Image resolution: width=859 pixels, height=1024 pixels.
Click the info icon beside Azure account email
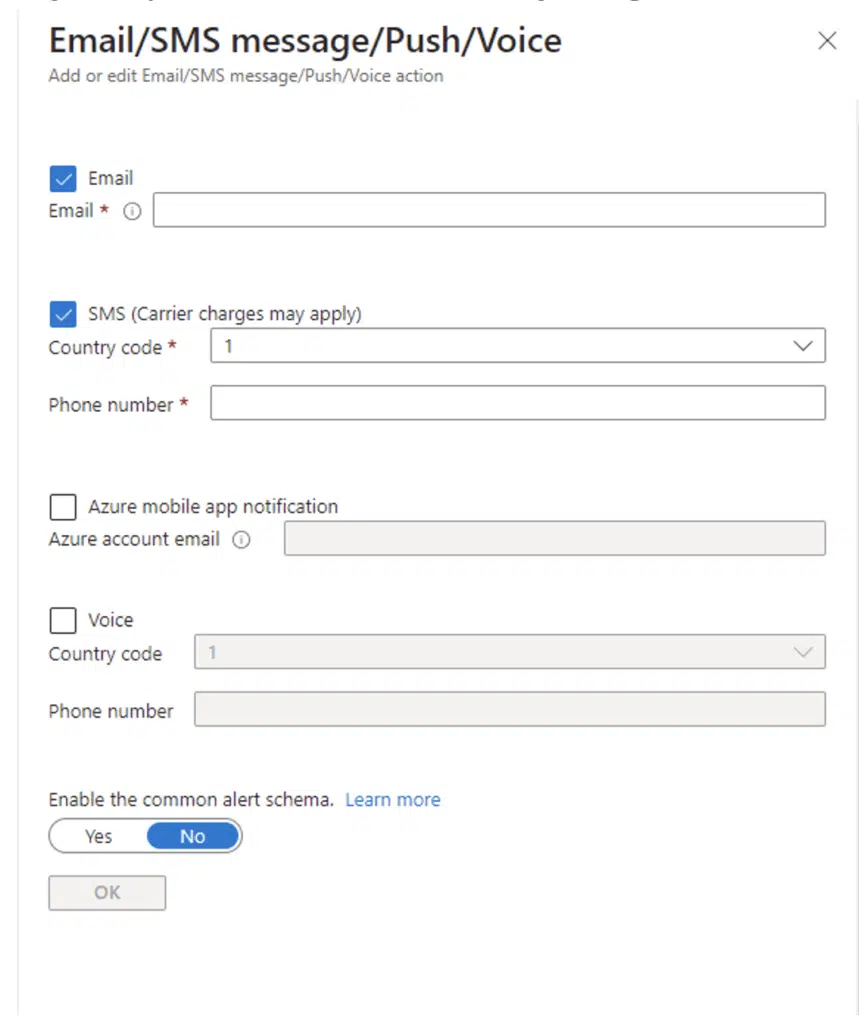pos(241,540)
